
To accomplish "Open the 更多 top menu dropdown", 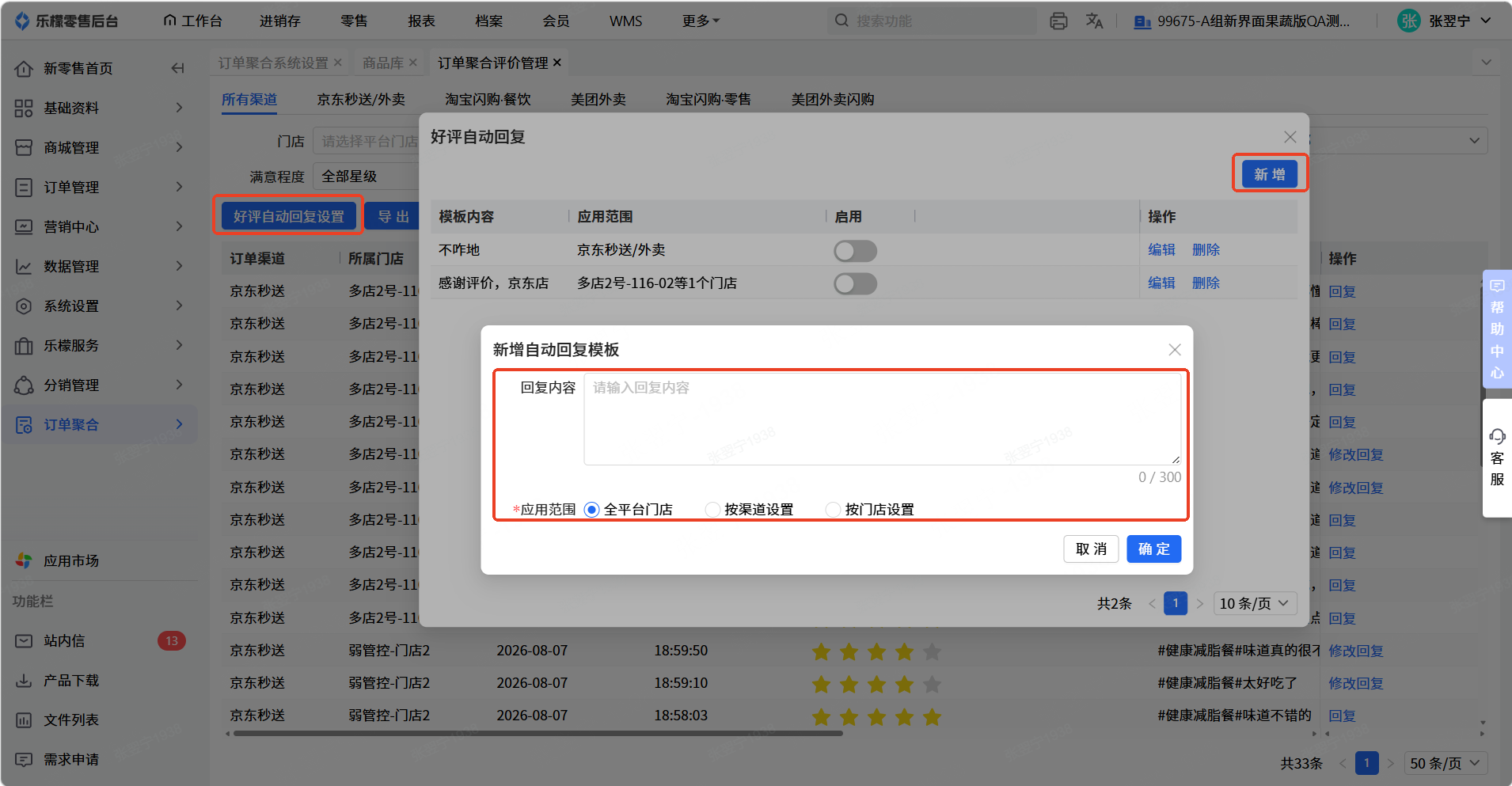I will click(x=701, y=21).
